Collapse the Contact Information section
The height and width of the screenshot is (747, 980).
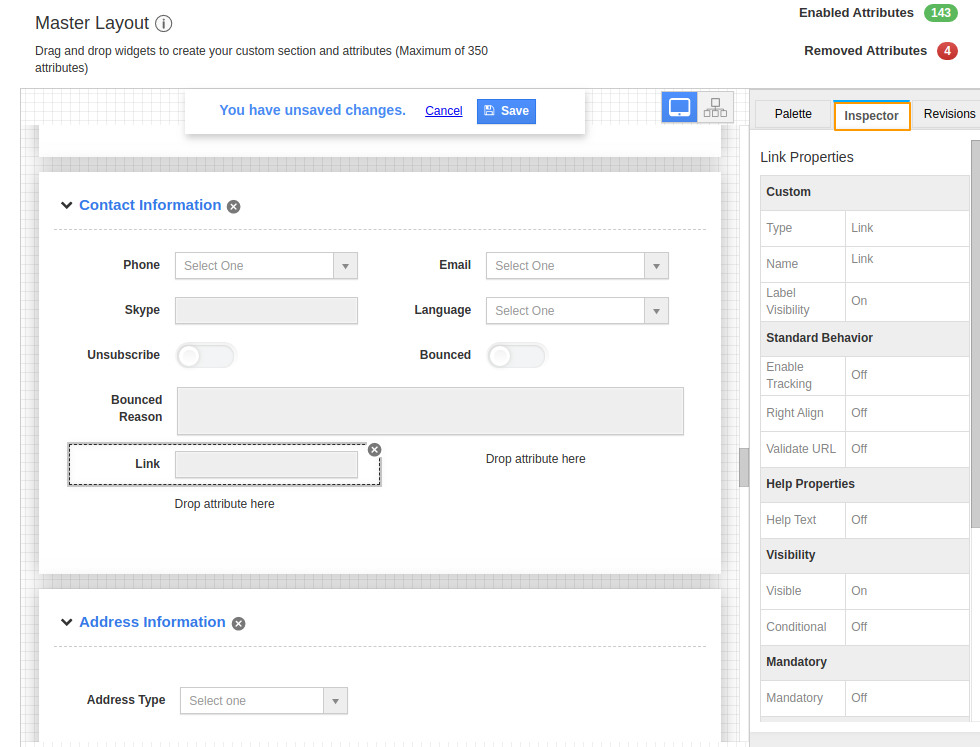pos(66,205)
